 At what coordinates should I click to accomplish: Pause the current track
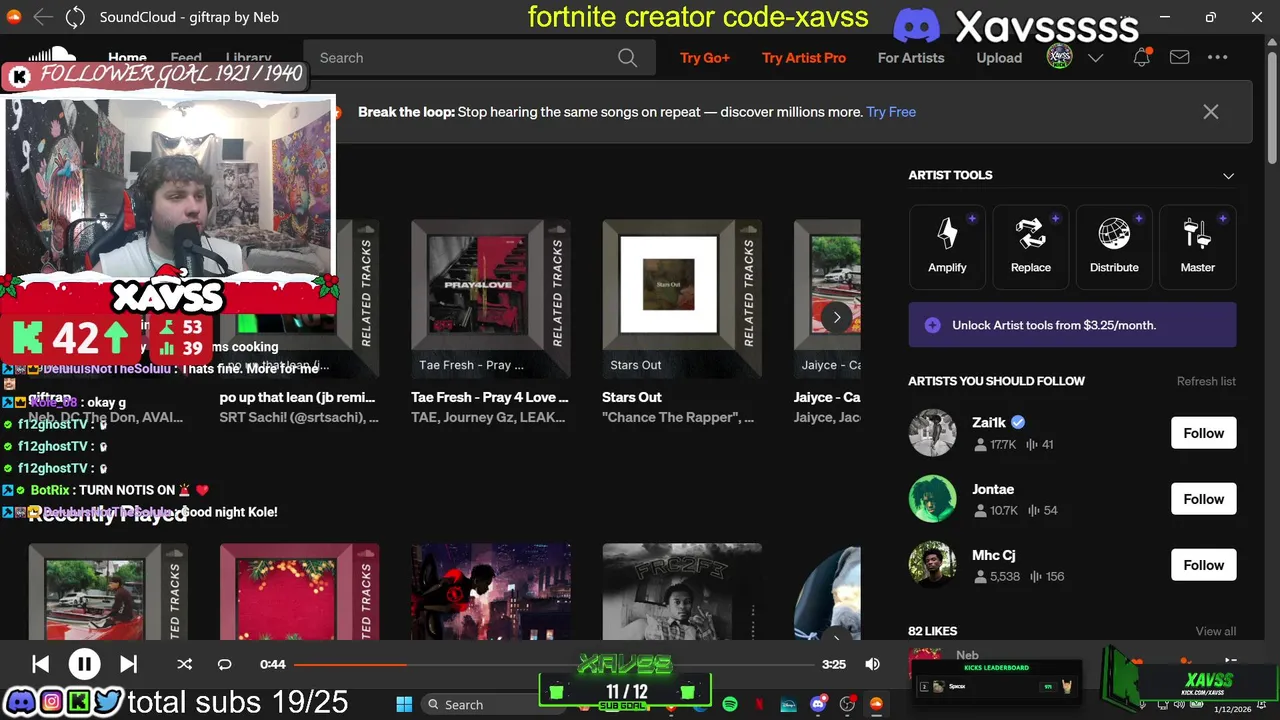(84, 664)
